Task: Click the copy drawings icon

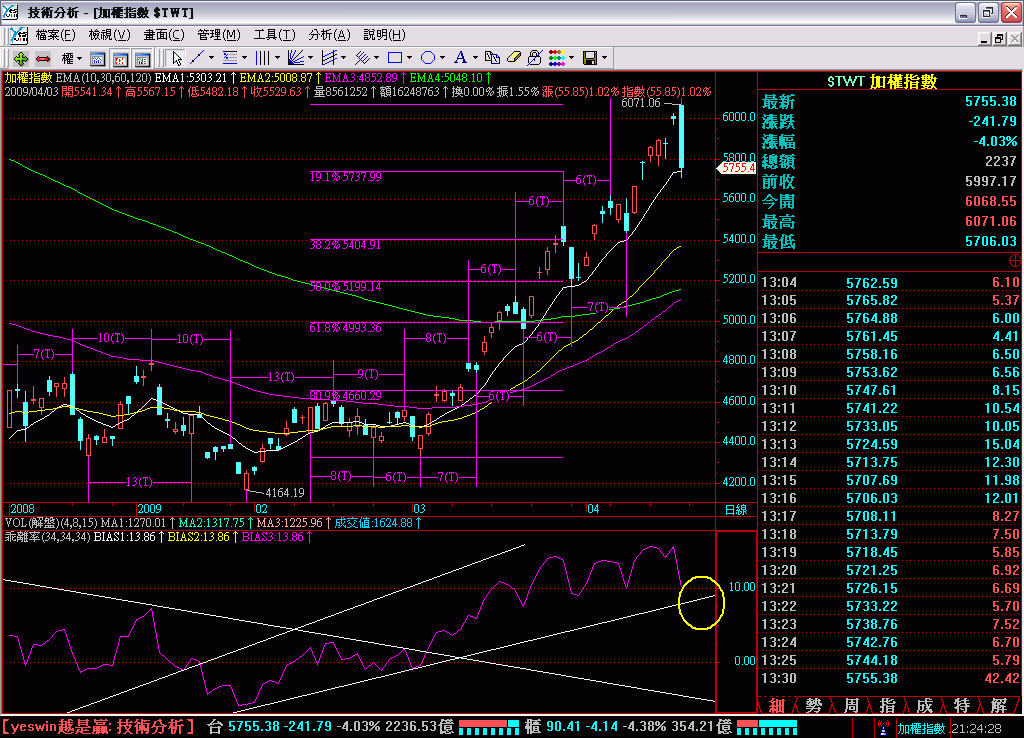Action: click(492, 58)
